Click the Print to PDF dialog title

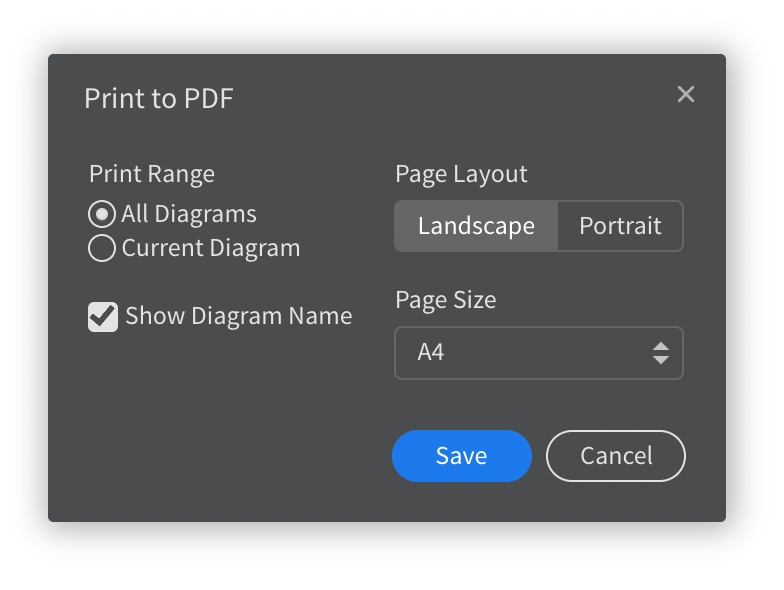pyautogui.click(x=159, y=98)
